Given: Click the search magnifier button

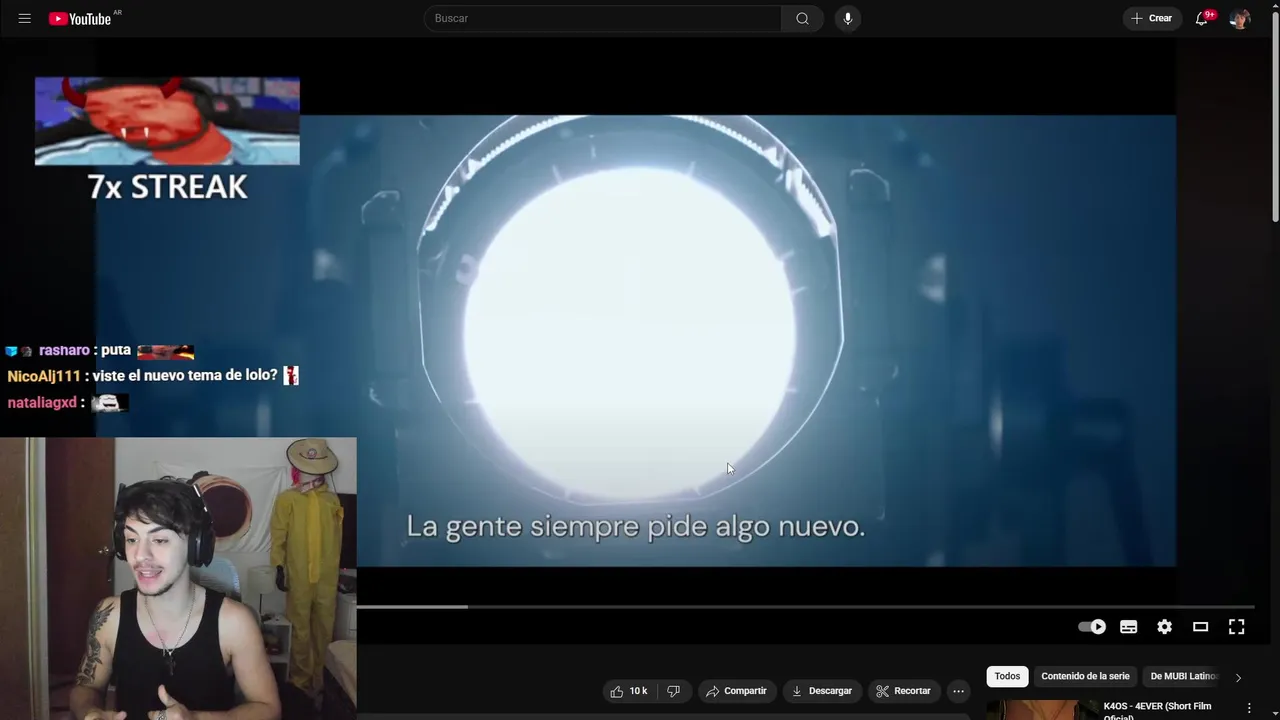Looking at the screenshot, I should coord(802,18).
